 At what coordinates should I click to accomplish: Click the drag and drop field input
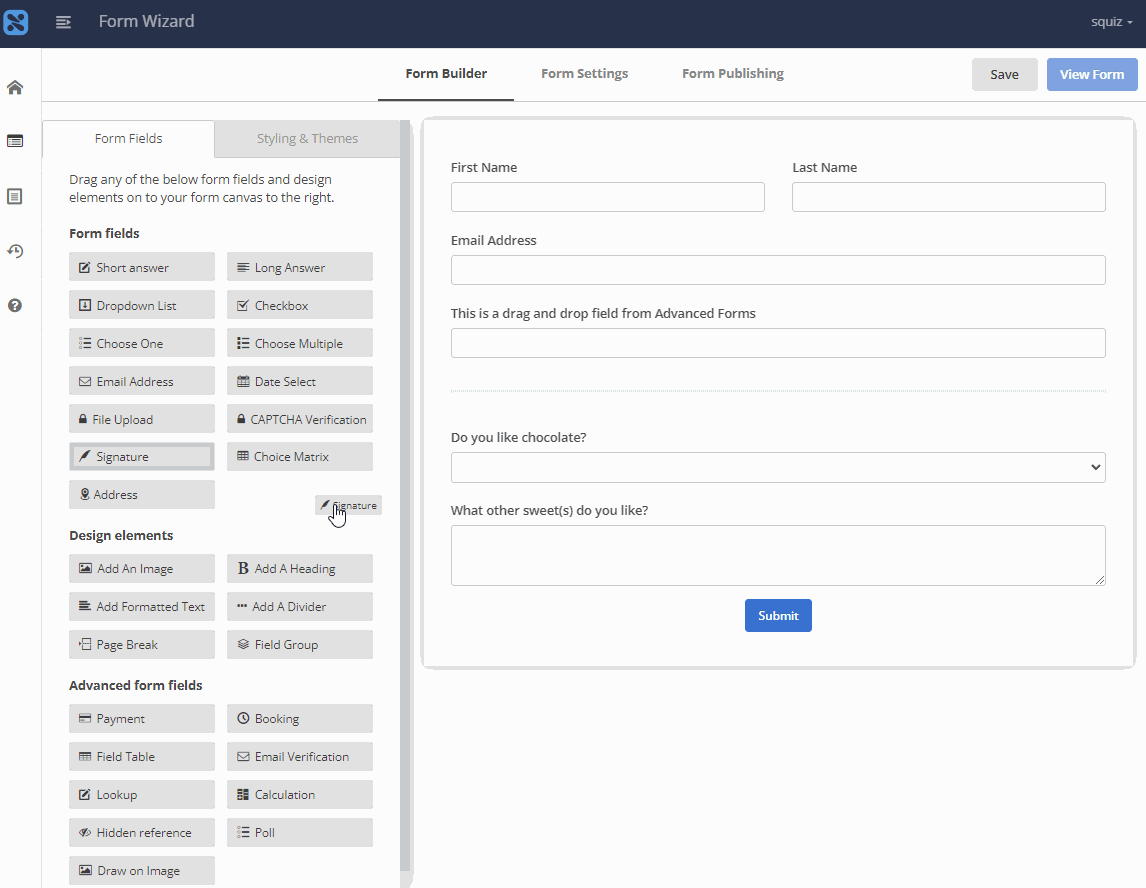[778, 343]
